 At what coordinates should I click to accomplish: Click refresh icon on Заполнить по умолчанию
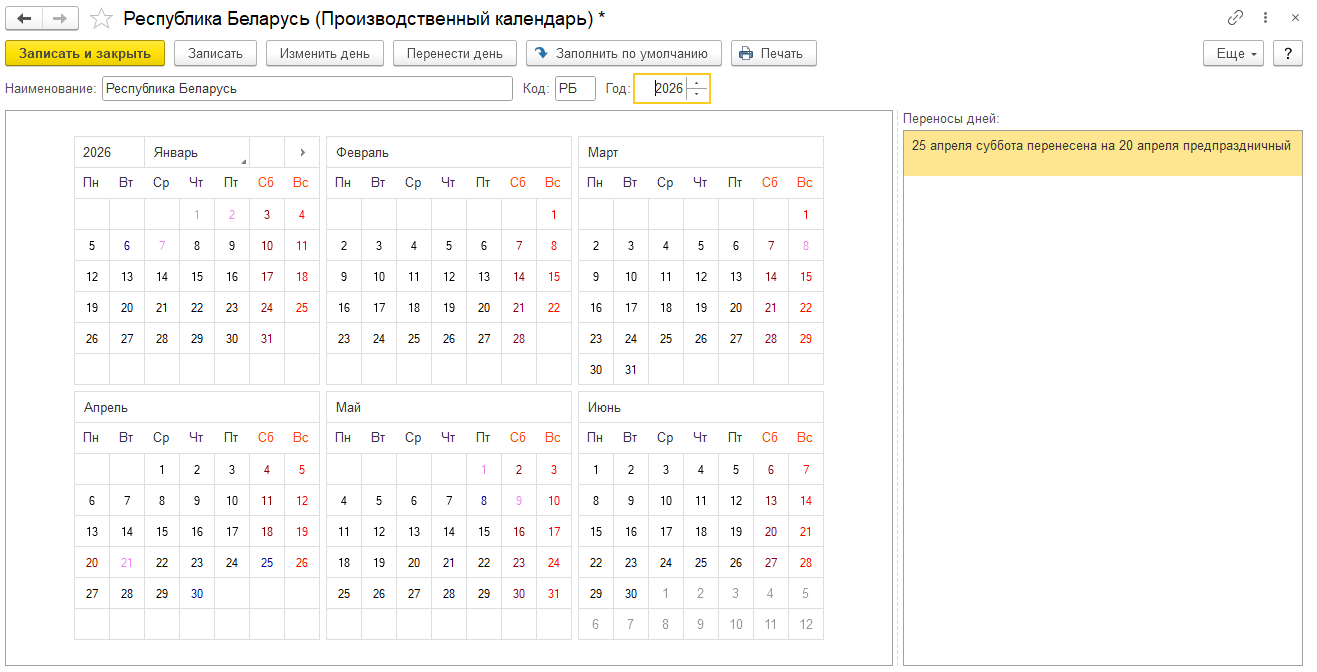click(x=541, y=53)
